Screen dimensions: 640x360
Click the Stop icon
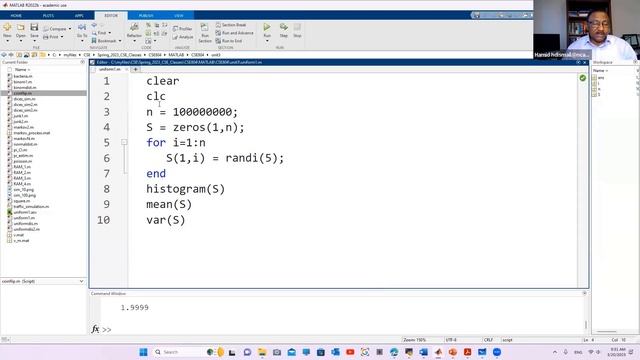tap(297, 27)
